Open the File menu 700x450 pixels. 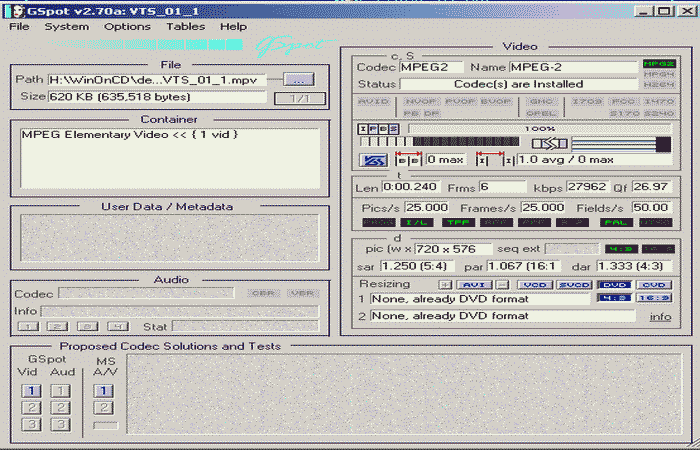tap(20, 27)
